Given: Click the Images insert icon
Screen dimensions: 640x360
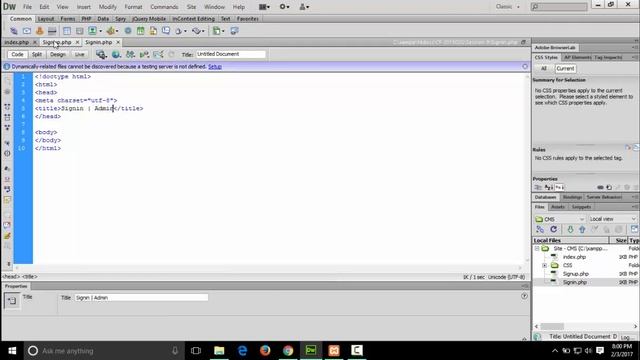Looking at the screenshot, I should pos(93,31).
